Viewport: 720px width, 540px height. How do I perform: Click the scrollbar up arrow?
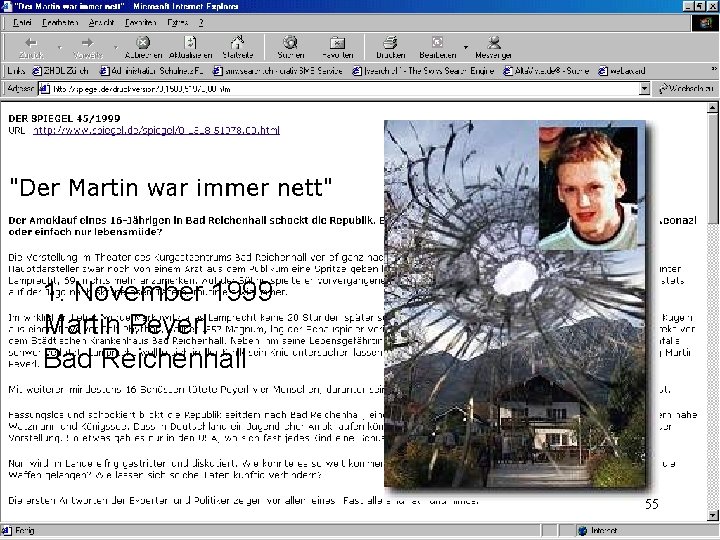(713, 108)
